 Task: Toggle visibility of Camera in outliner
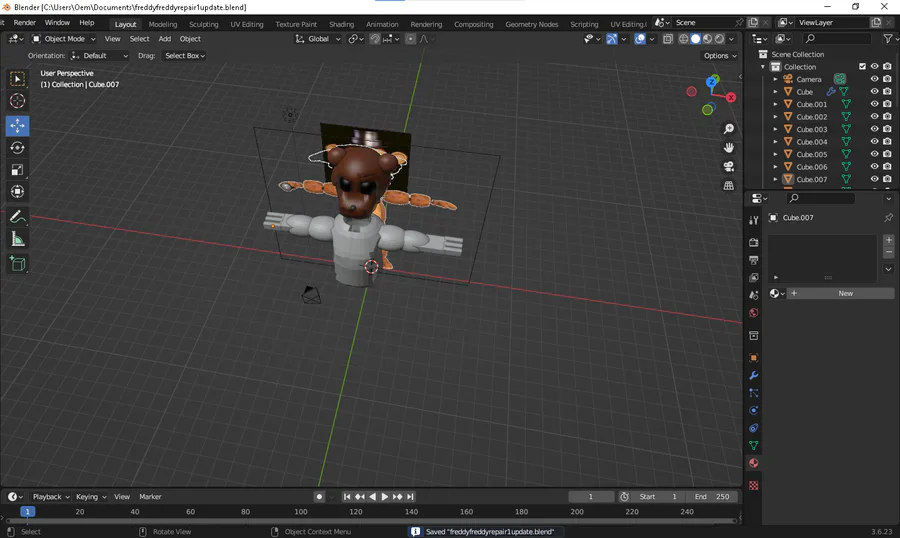[x=874, y=79]
